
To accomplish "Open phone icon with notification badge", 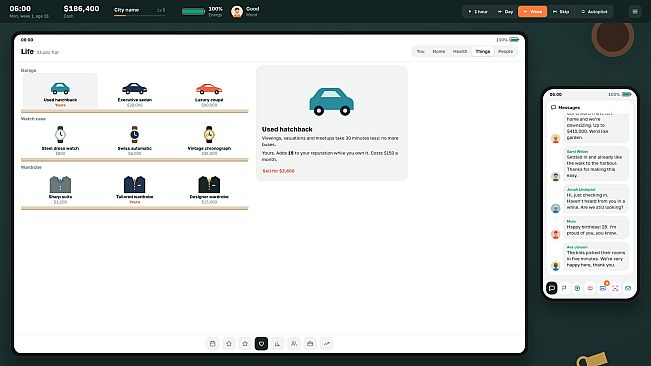I will pyautogui.click(x=603, y=288).
